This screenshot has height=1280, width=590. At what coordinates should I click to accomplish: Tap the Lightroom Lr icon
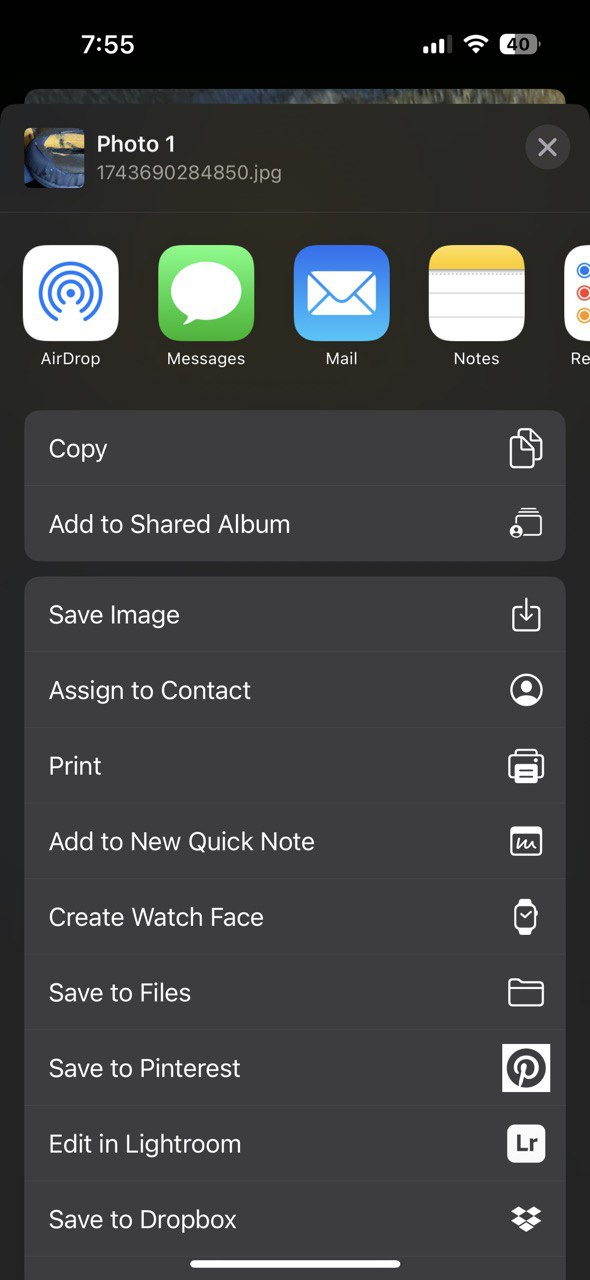pos(526,1144)
